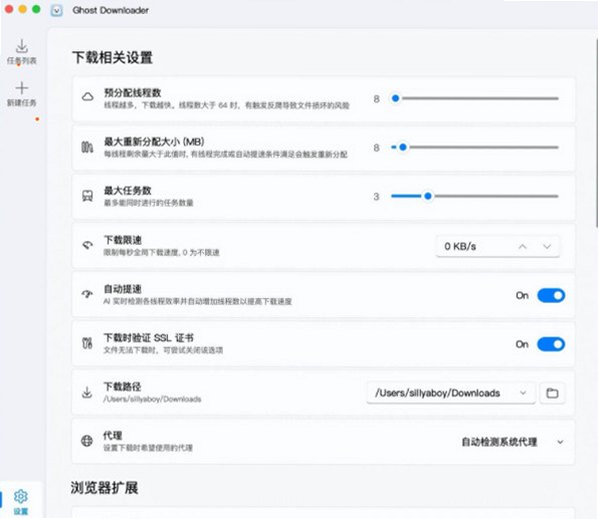Click the 最大任务数 value 3

[376, 197]
